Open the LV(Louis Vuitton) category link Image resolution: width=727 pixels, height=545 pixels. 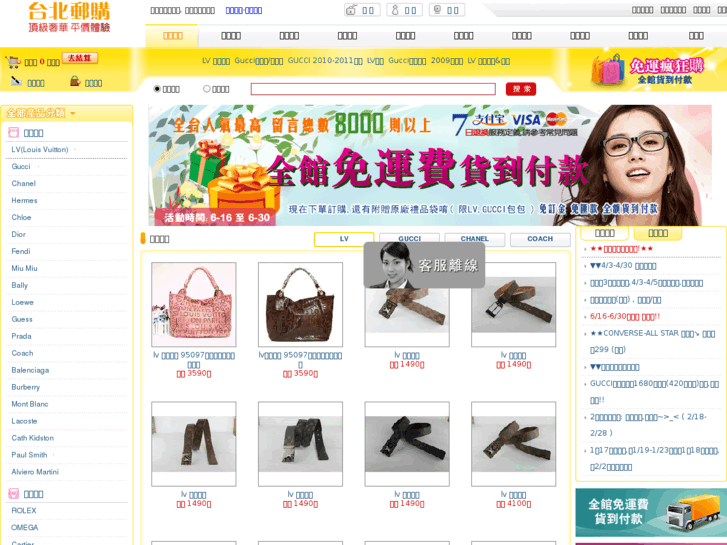tap(40, 149)
